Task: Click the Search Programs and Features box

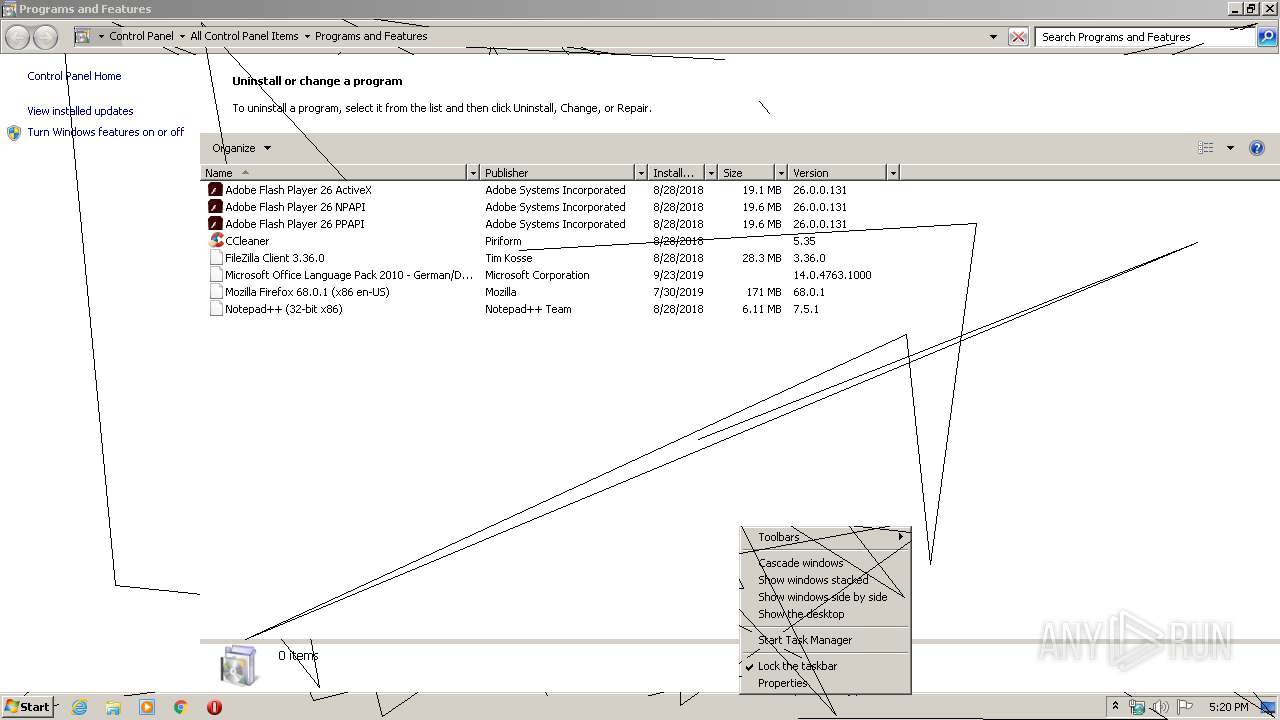Action: [1145, 37]
